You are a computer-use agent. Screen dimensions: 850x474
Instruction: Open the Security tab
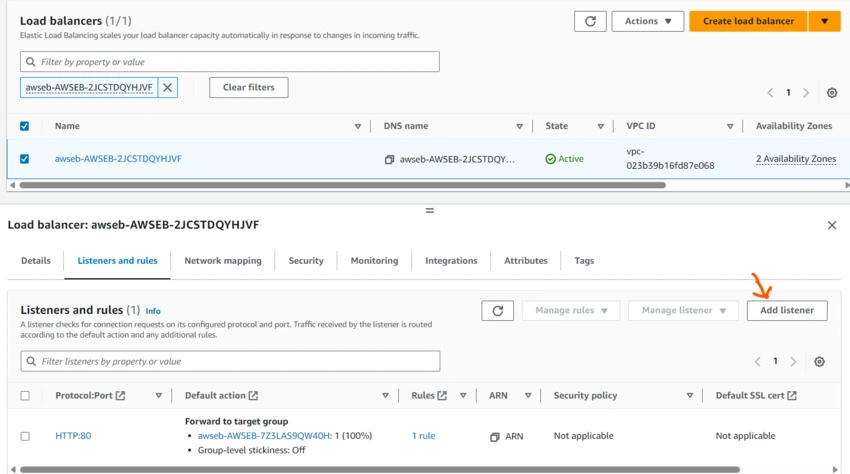click(306, 261)
